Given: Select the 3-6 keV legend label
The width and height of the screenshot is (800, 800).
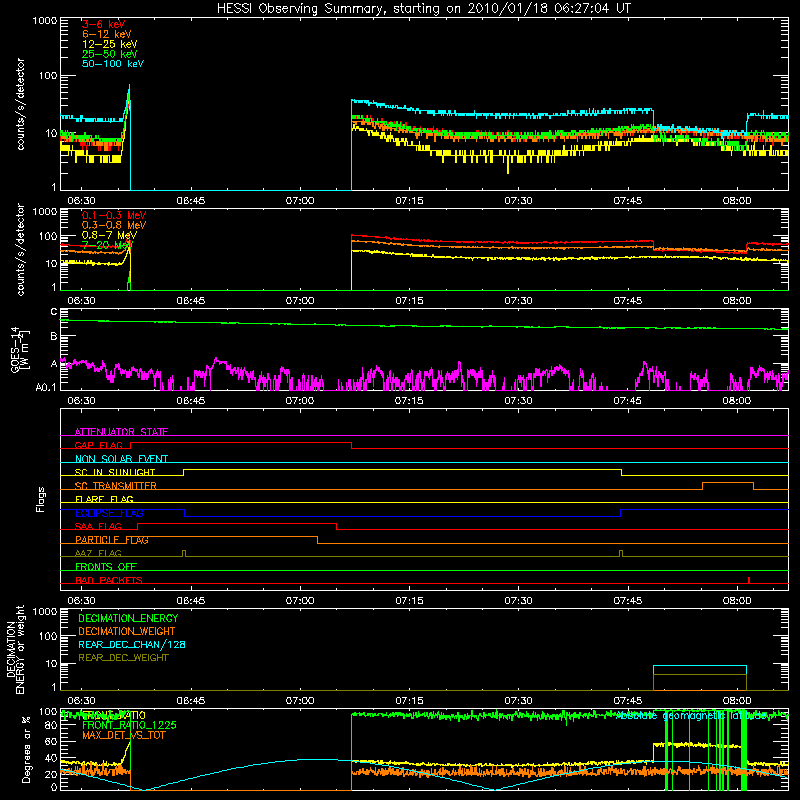Looking at the screenshot, I should click(x=104, y=24).
